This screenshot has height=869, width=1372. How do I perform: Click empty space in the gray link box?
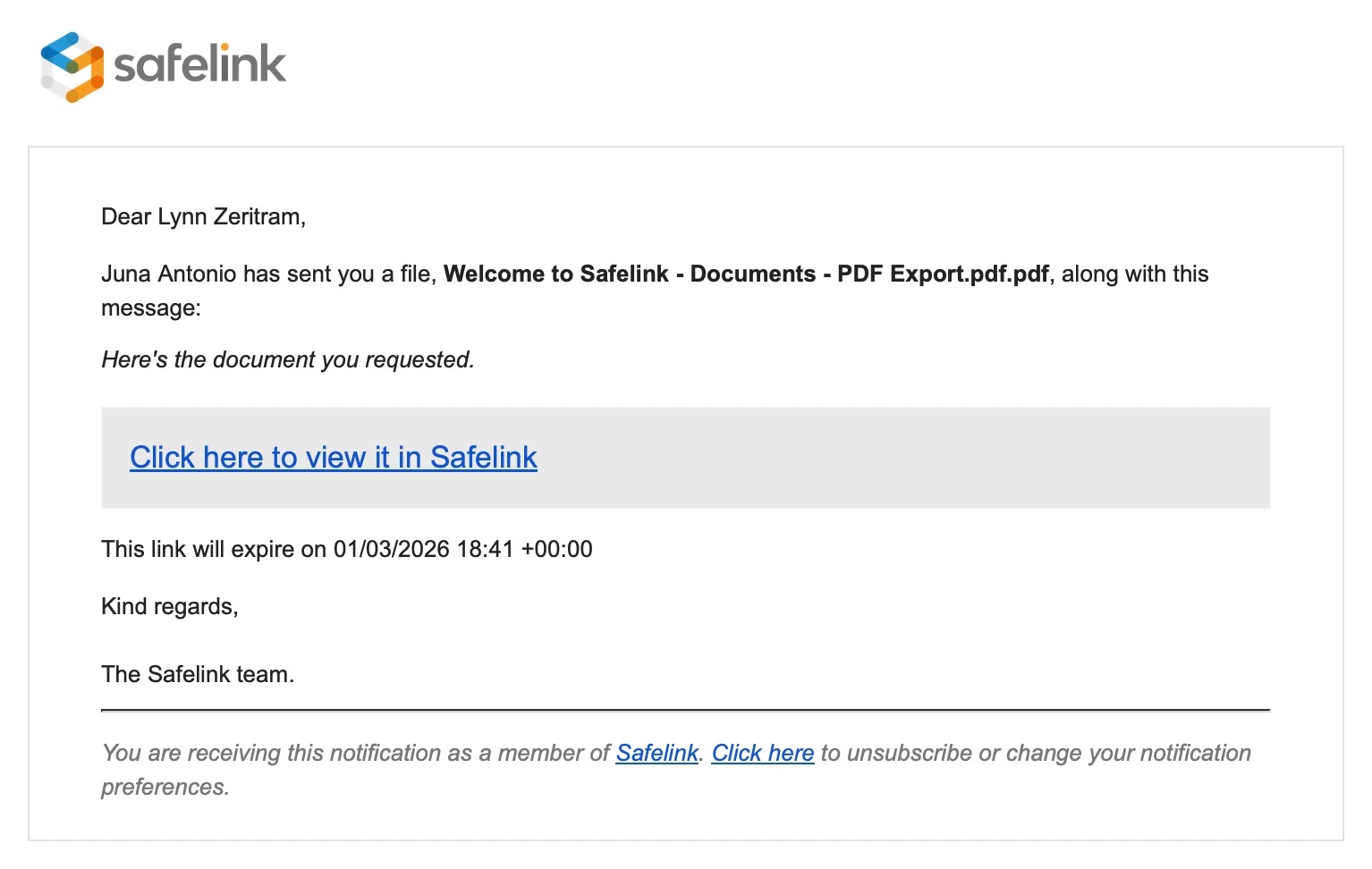894,458
